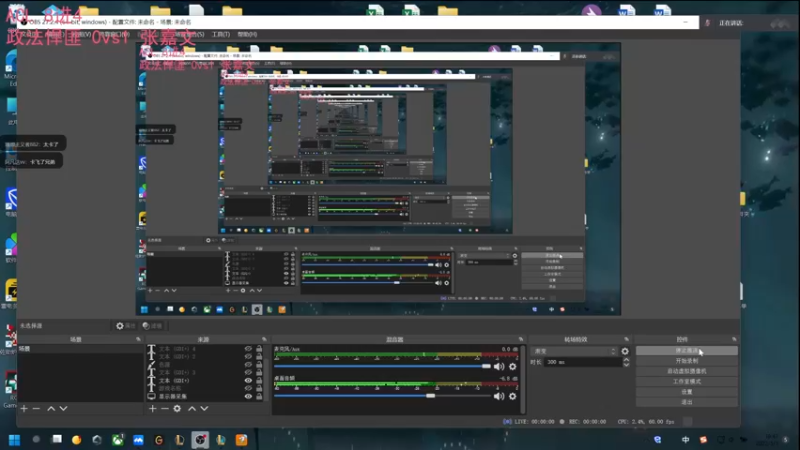Add a new source with plus icon
The width and height of the screenshot is (800, 450).
(153, 409)
